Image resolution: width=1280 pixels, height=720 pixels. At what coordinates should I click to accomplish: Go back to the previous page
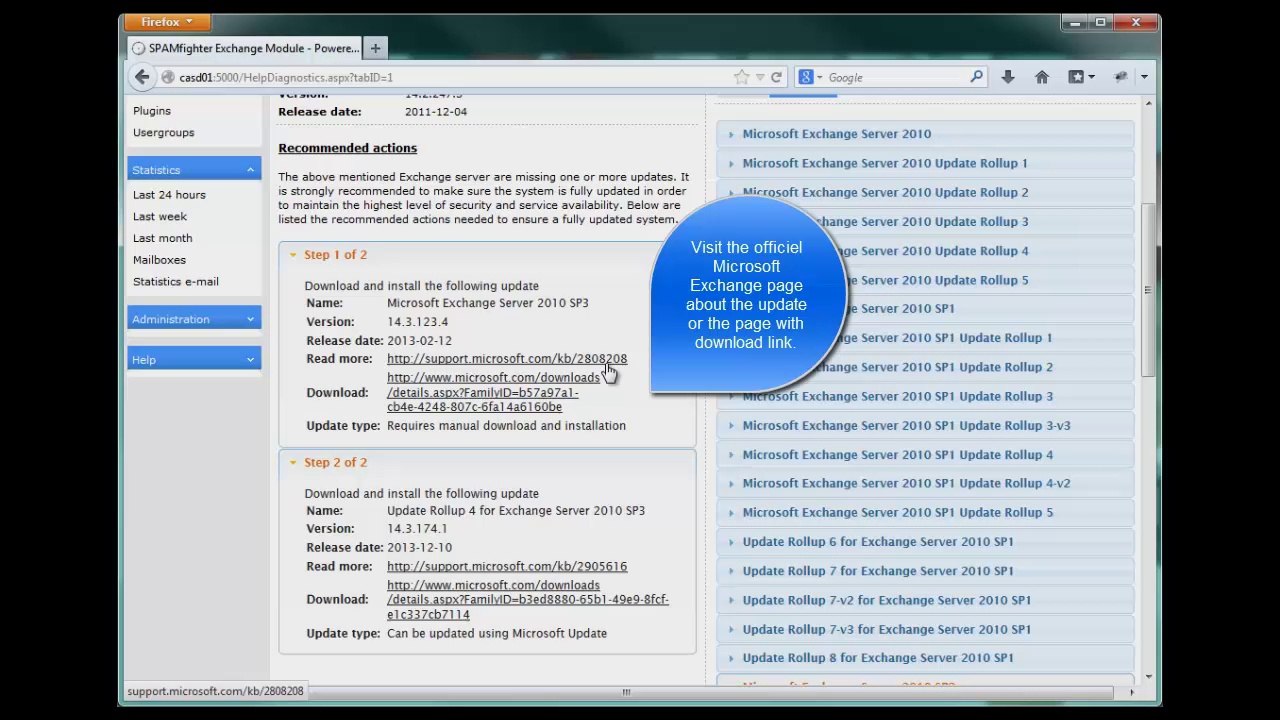pyautogui.click(x=142, y=77)
